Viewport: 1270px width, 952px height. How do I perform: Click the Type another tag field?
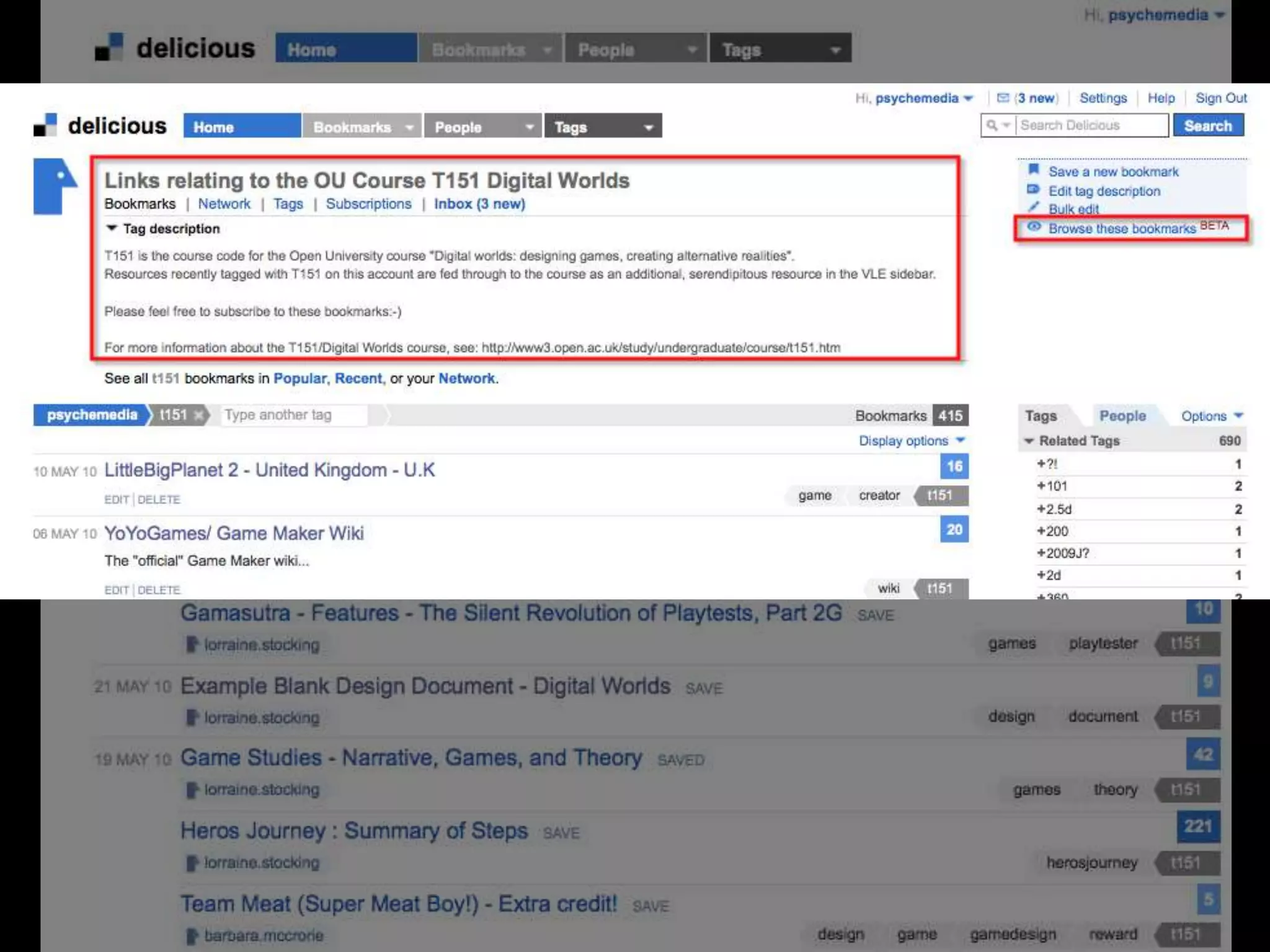point(294,415)
